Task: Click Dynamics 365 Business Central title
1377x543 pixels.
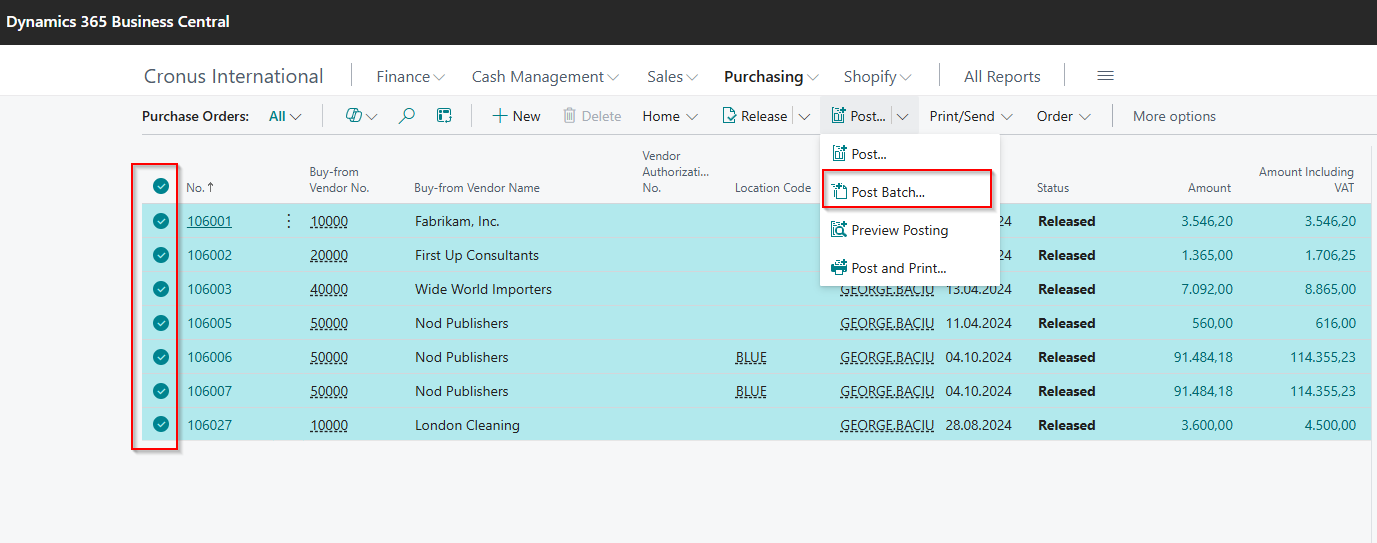Action: pyautogui.click(x=118, y=21)
